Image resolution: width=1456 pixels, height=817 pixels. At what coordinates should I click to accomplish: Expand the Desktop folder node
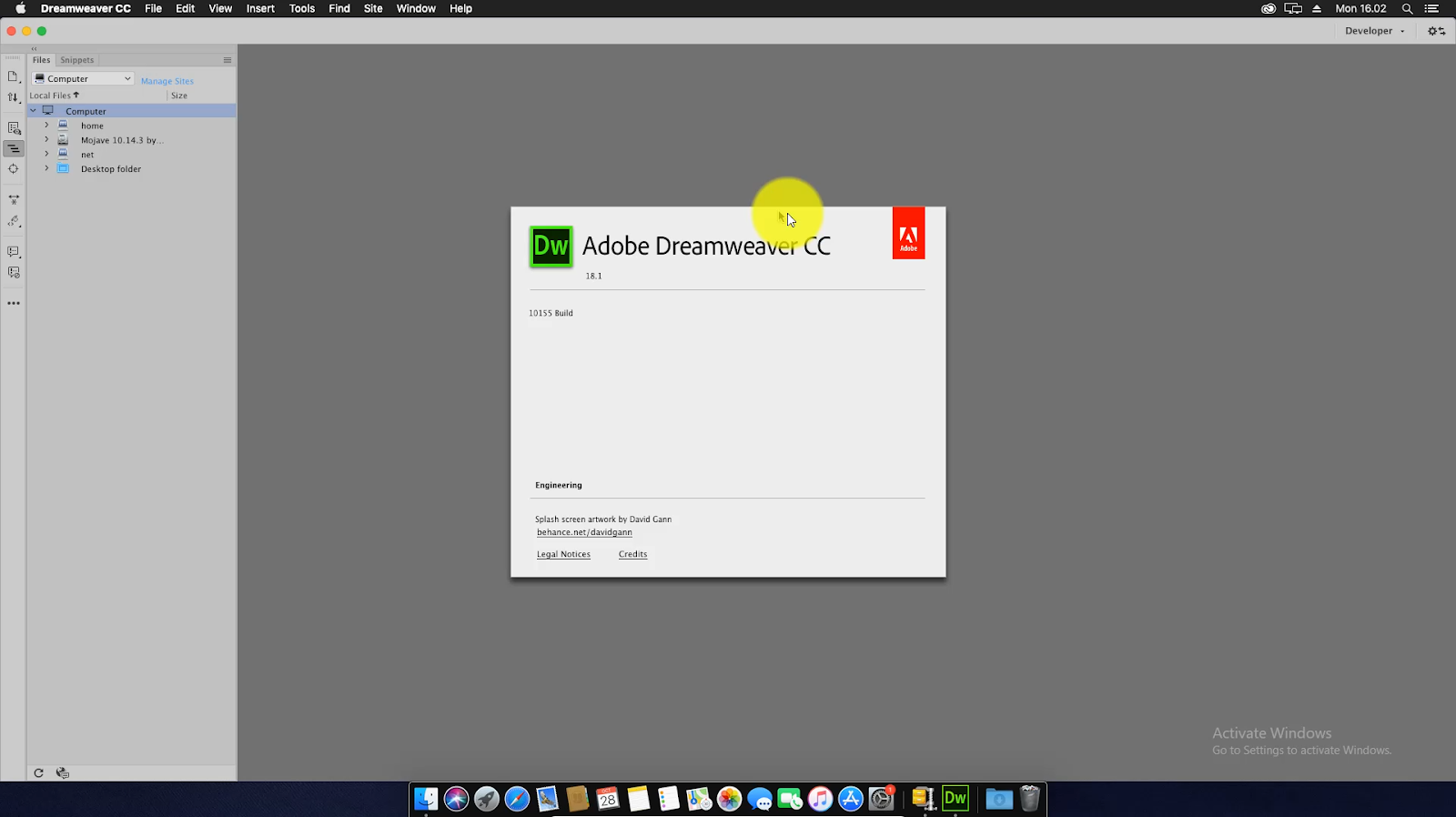[x=46, y=168]
